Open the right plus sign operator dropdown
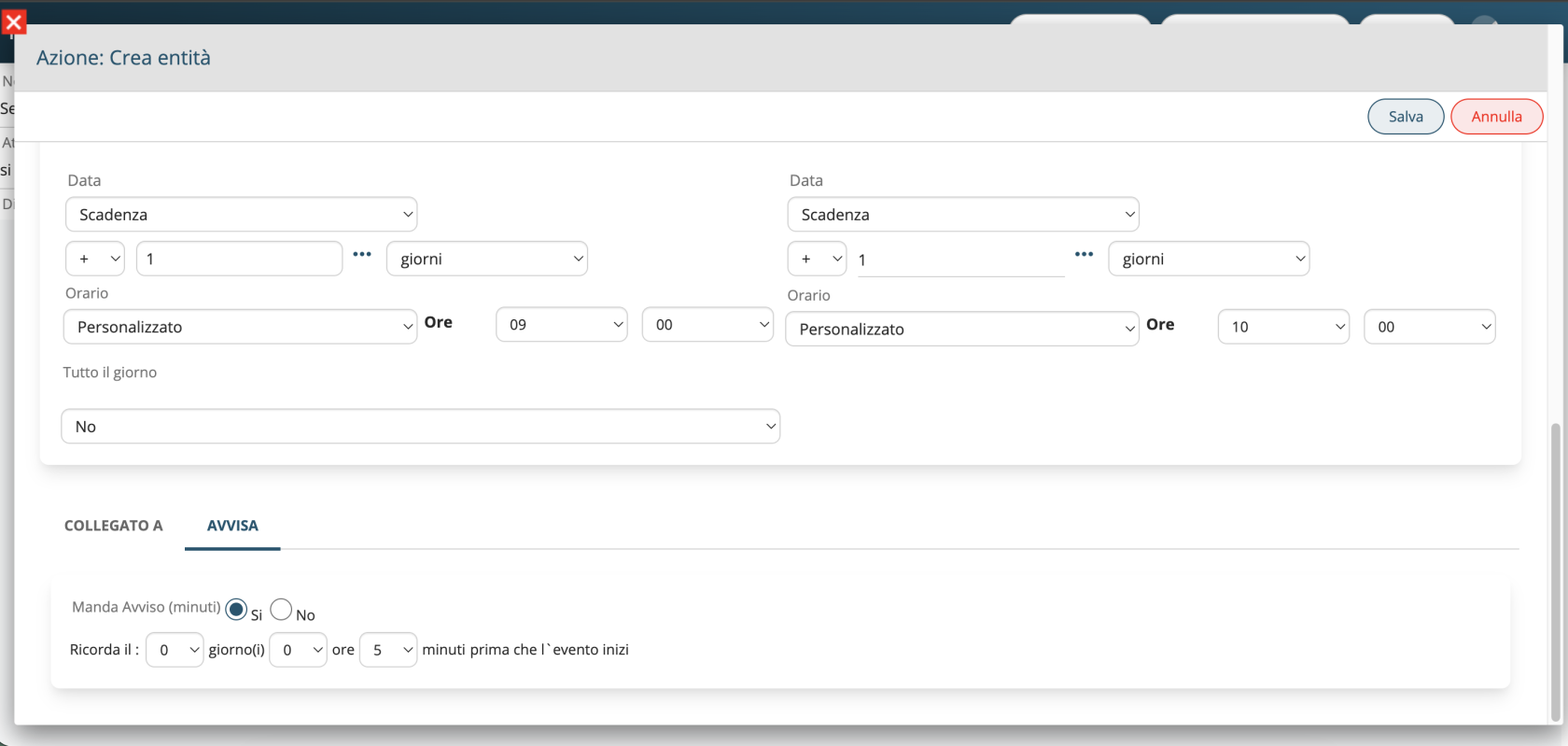 point(817,259)
